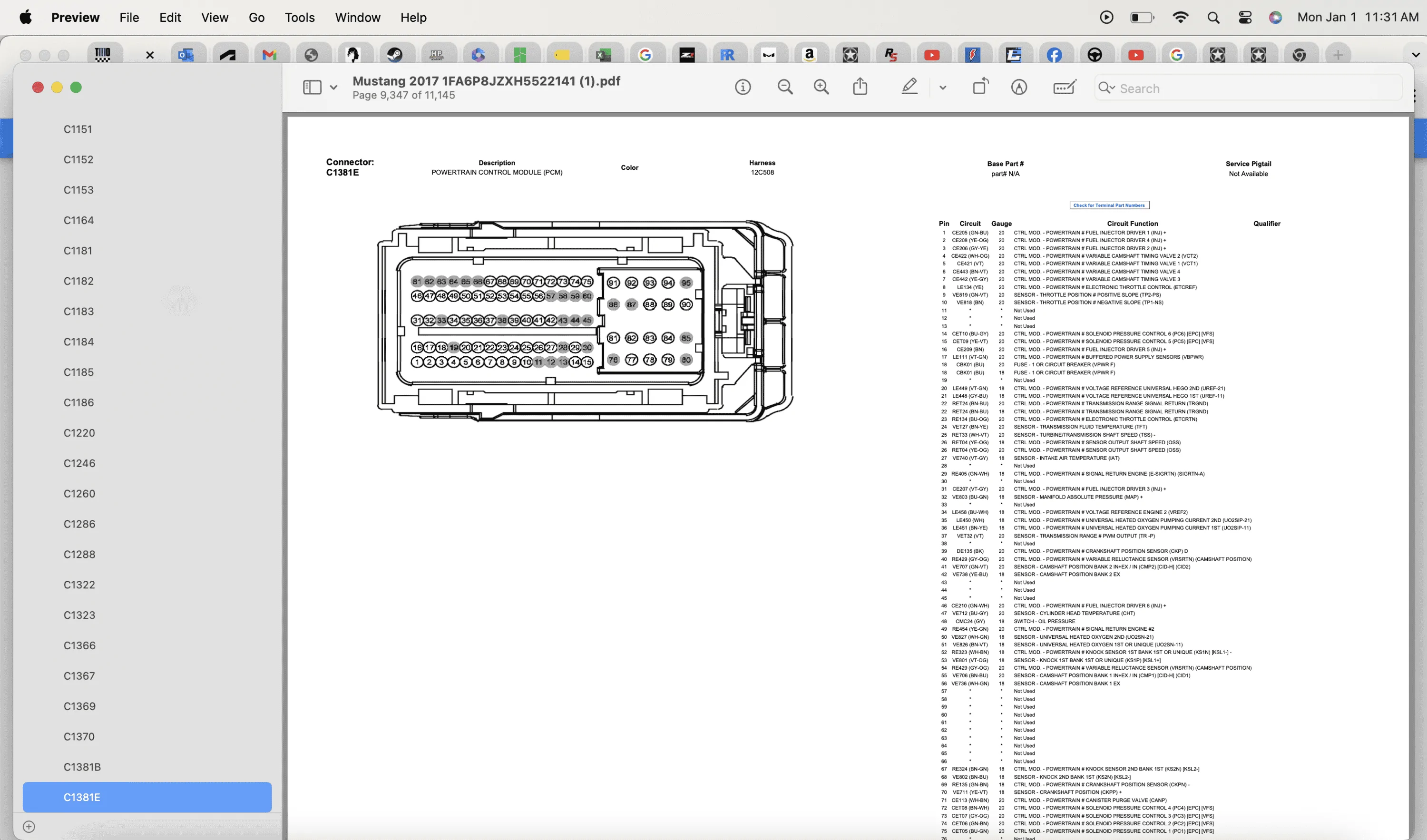
Task: Open the green map icon tab in the browser behind
Action: click(519, 55)
